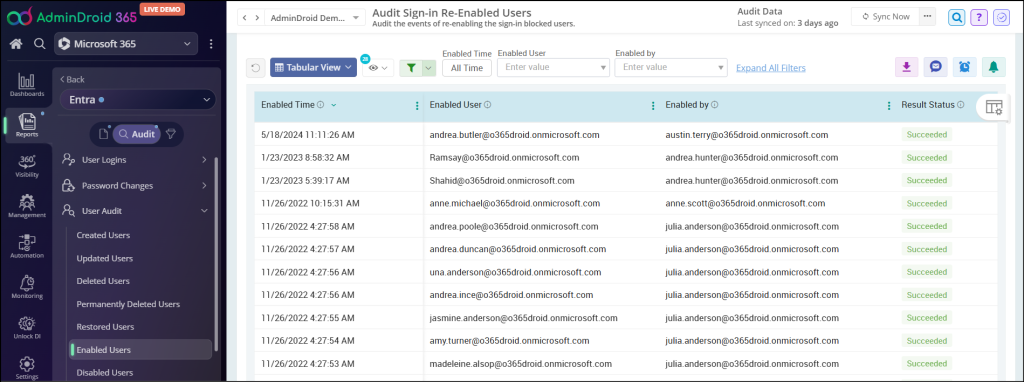Viewport: 1024px width, 382px height.
Task: Open Restored Users report
Action: tap(105, 327)
